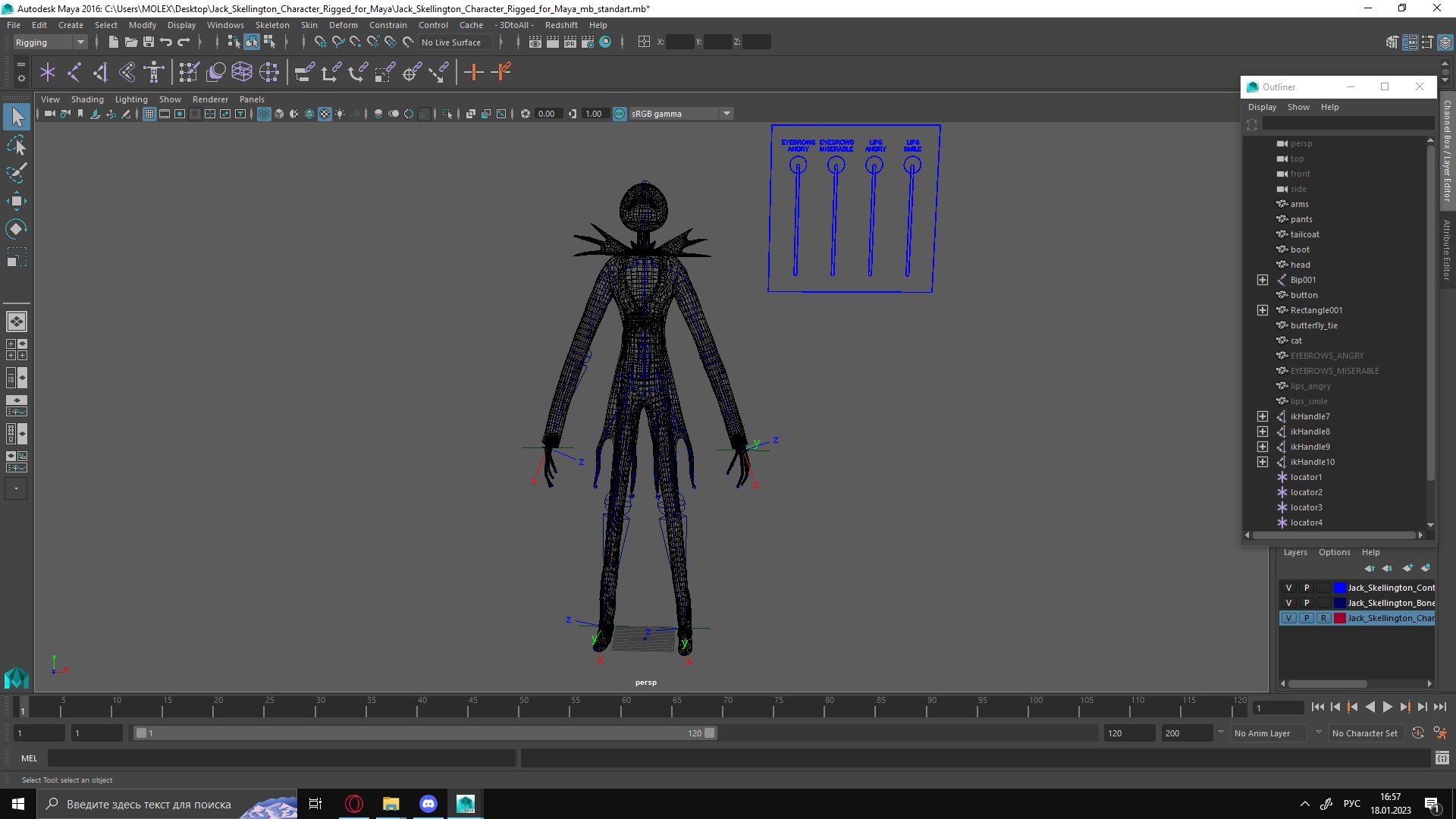1456x819 pixels.
Task: Select the arrow Select tool in toolbox
Action: 17,117
